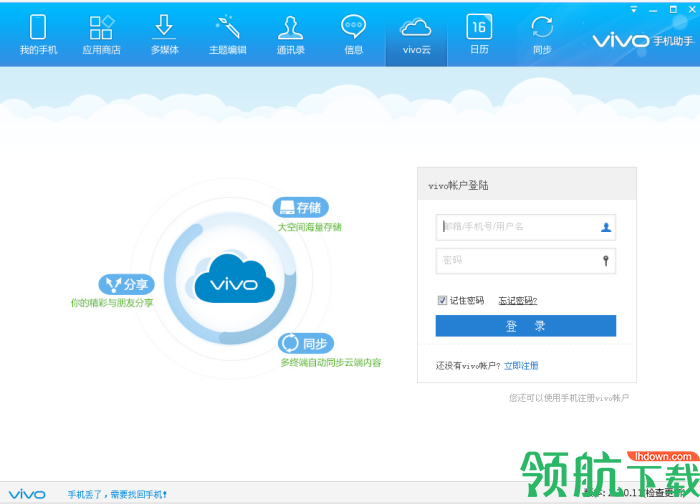Open the 信息 messages section
This screenshot has width=700, height=504.
coord(354,35)
